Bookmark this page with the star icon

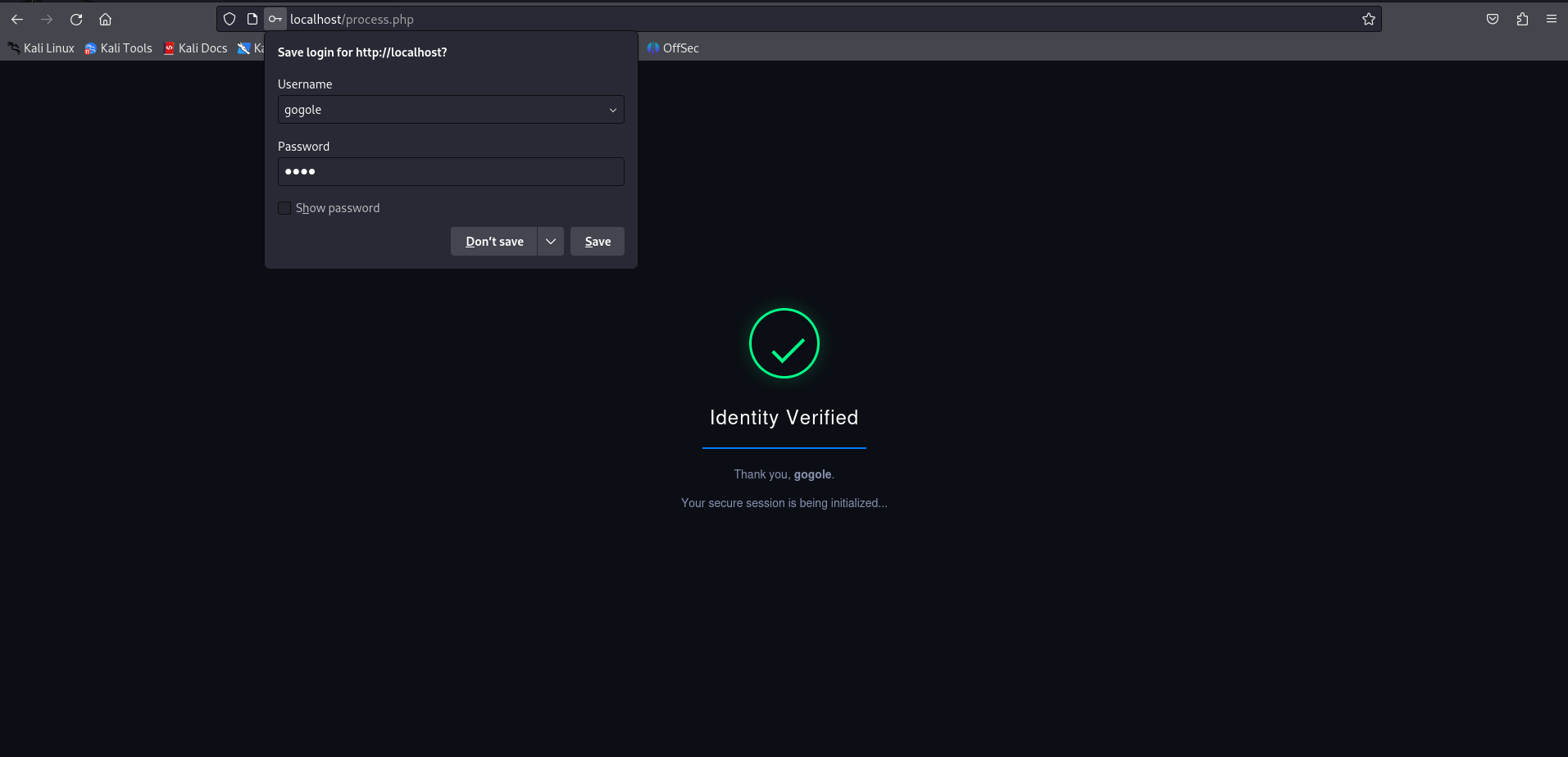click(x=1368, y=19)
